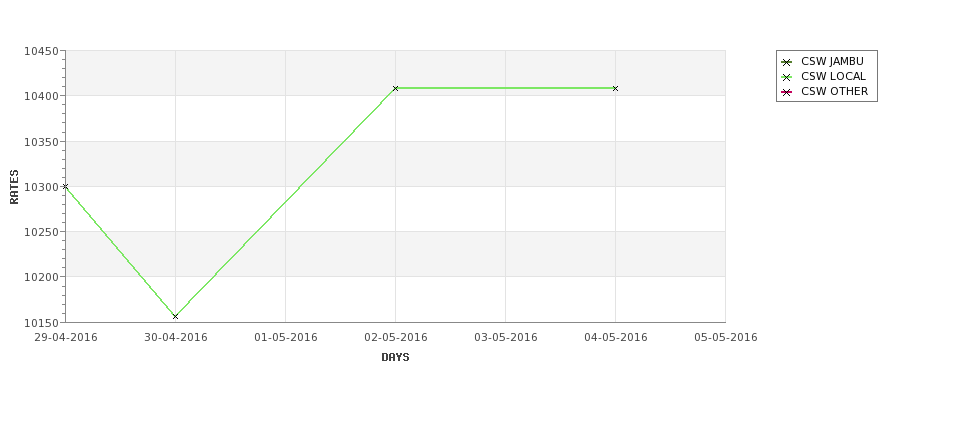Click the CSW OTHER legend label
This screenshot has height=429, width=975.
coord(834,91)
